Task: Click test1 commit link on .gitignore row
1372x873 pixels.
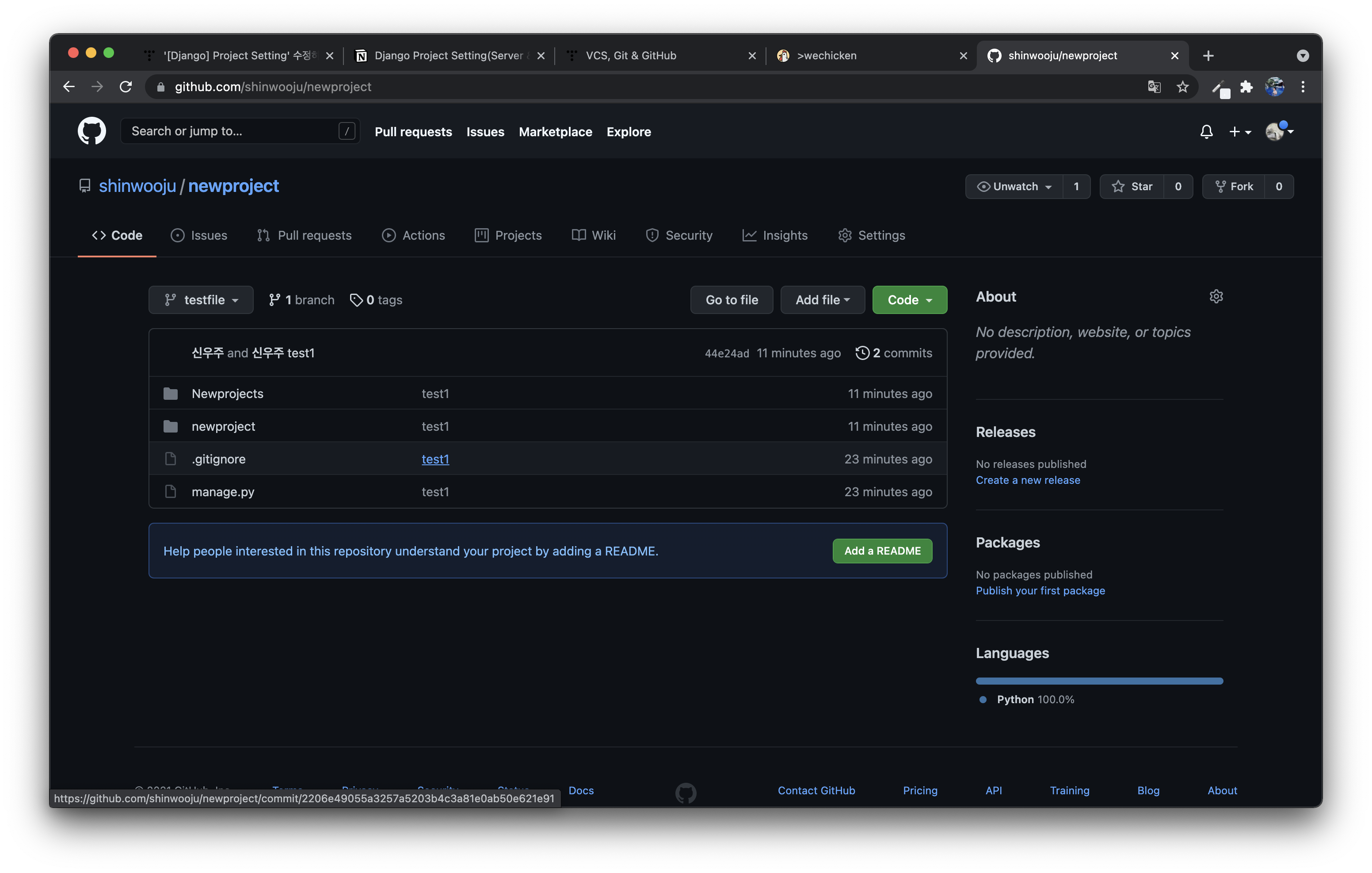Action: click(x=435, y=459)
